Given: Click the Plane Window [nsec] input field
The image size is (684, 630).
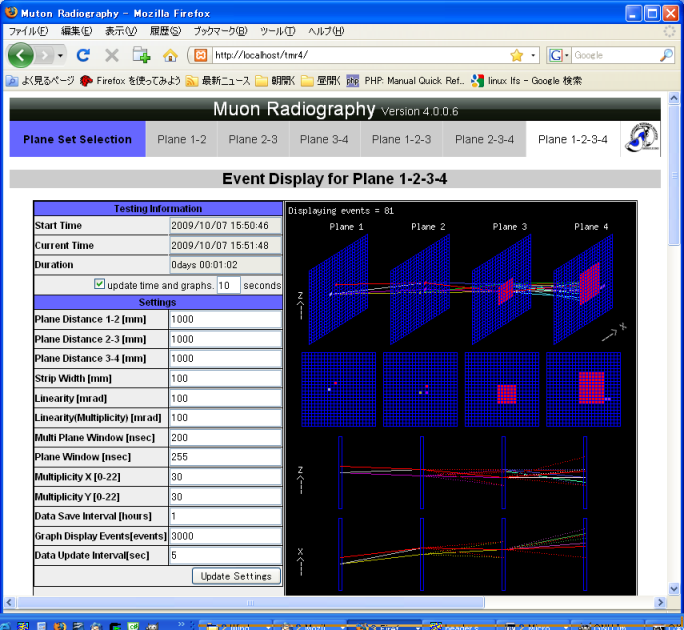Looking at the screenshot, I should coord(225,457).
